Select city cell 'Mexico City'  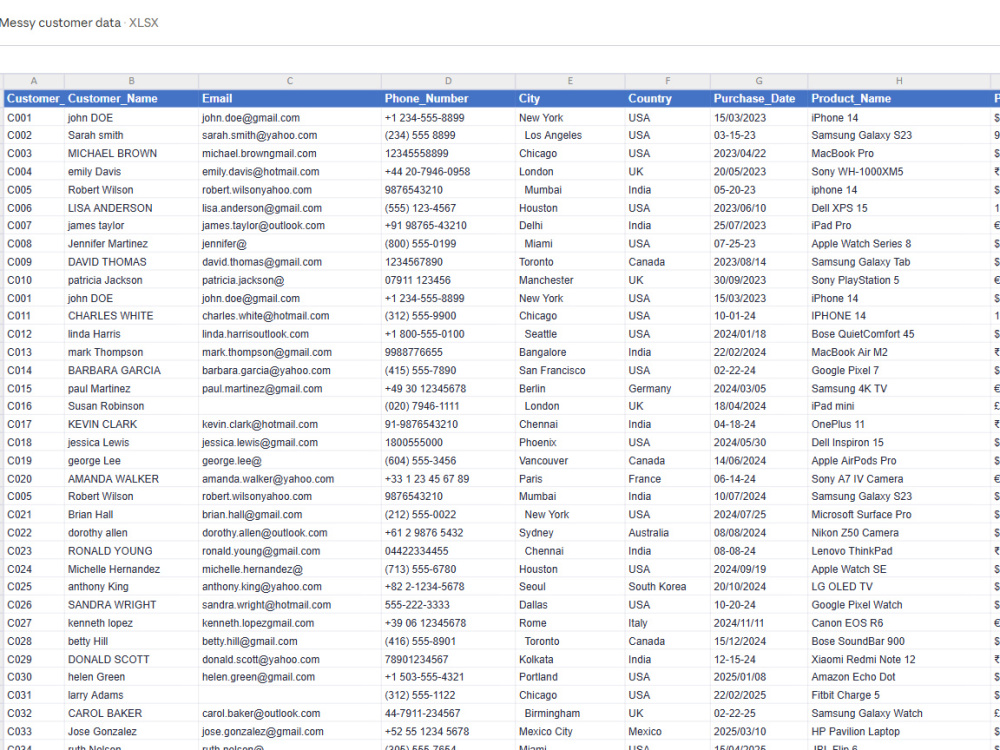[x=570, y=732]
